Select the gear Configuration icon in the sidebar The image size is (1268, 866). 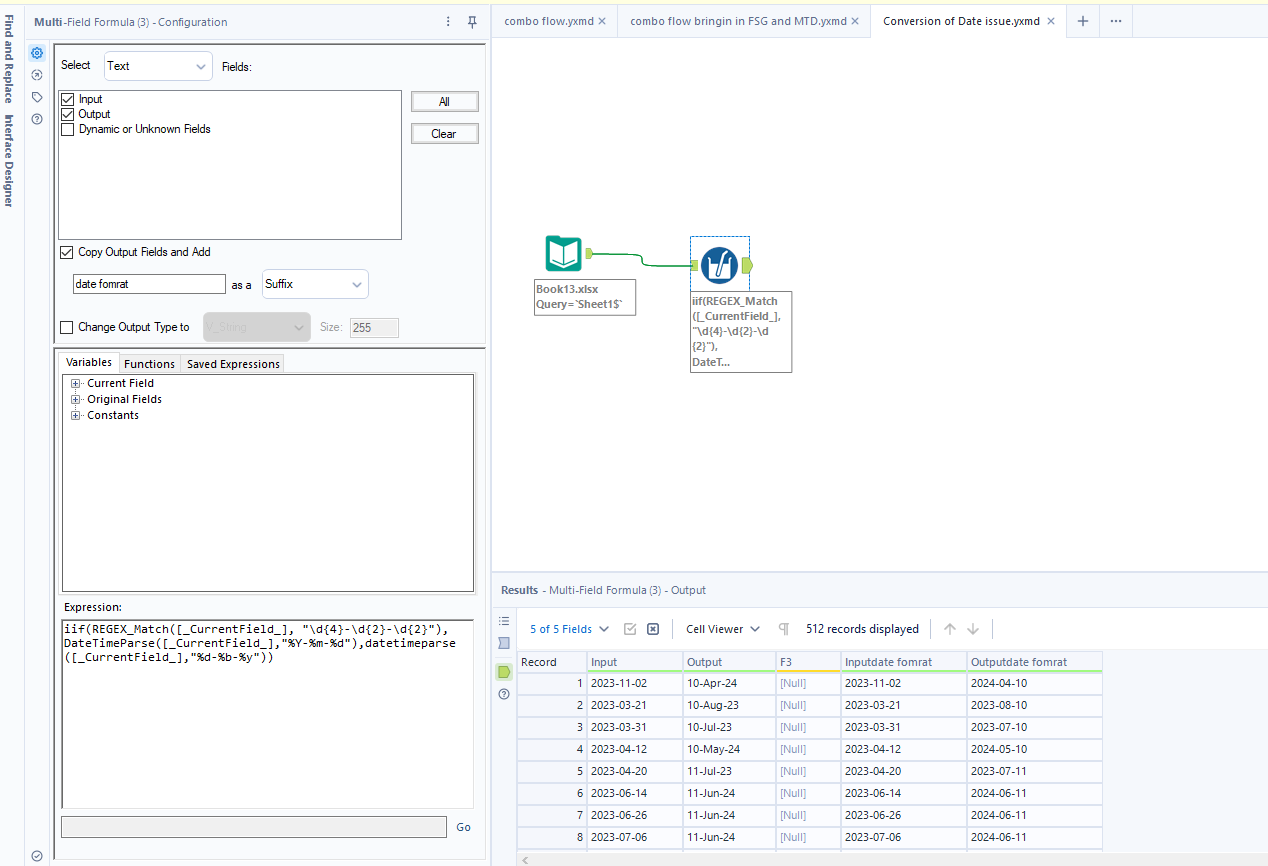pyautogui.click(x=37, y=53)
